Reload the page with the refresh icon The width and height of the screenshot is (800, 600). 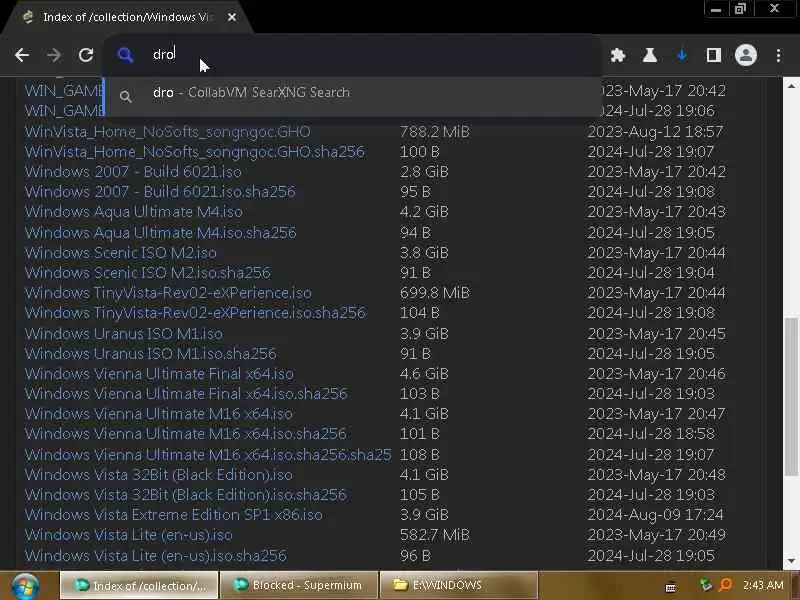pyautogui.click(x=86, y=55)
